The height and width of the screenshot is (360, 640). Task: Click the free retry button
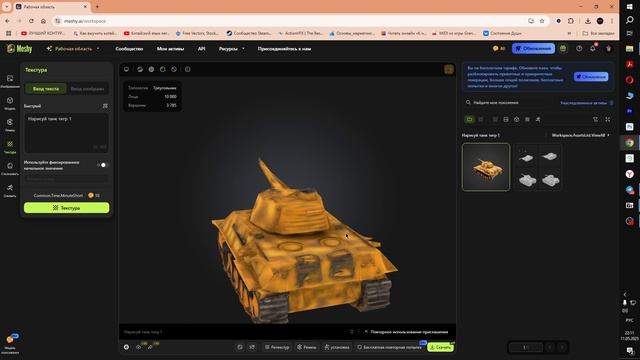(x=389, y=347)
